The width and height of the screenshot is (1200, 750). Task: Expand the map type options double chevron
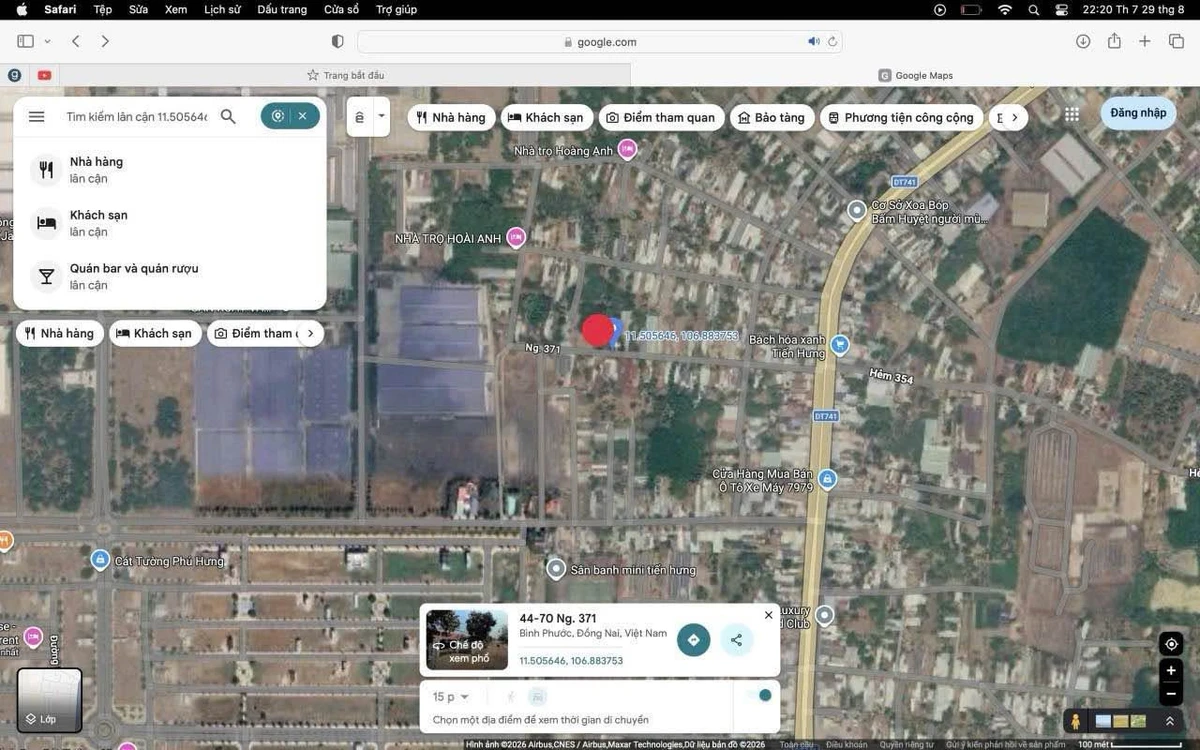[1169, 721]
